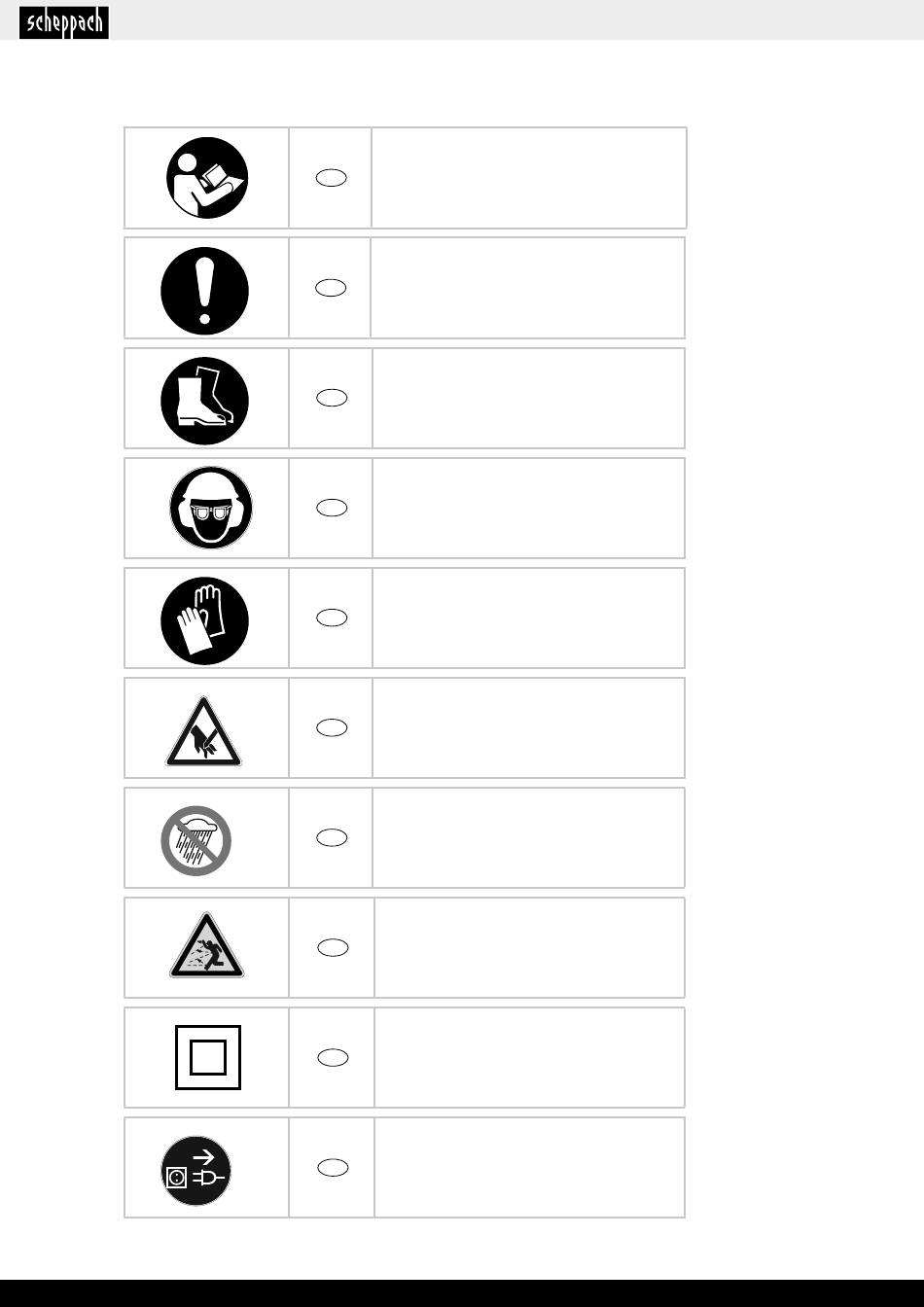This screenshot has height=1307, width=924.
Task: Click the no rain exposure symbol
Action: click(196, 840)
